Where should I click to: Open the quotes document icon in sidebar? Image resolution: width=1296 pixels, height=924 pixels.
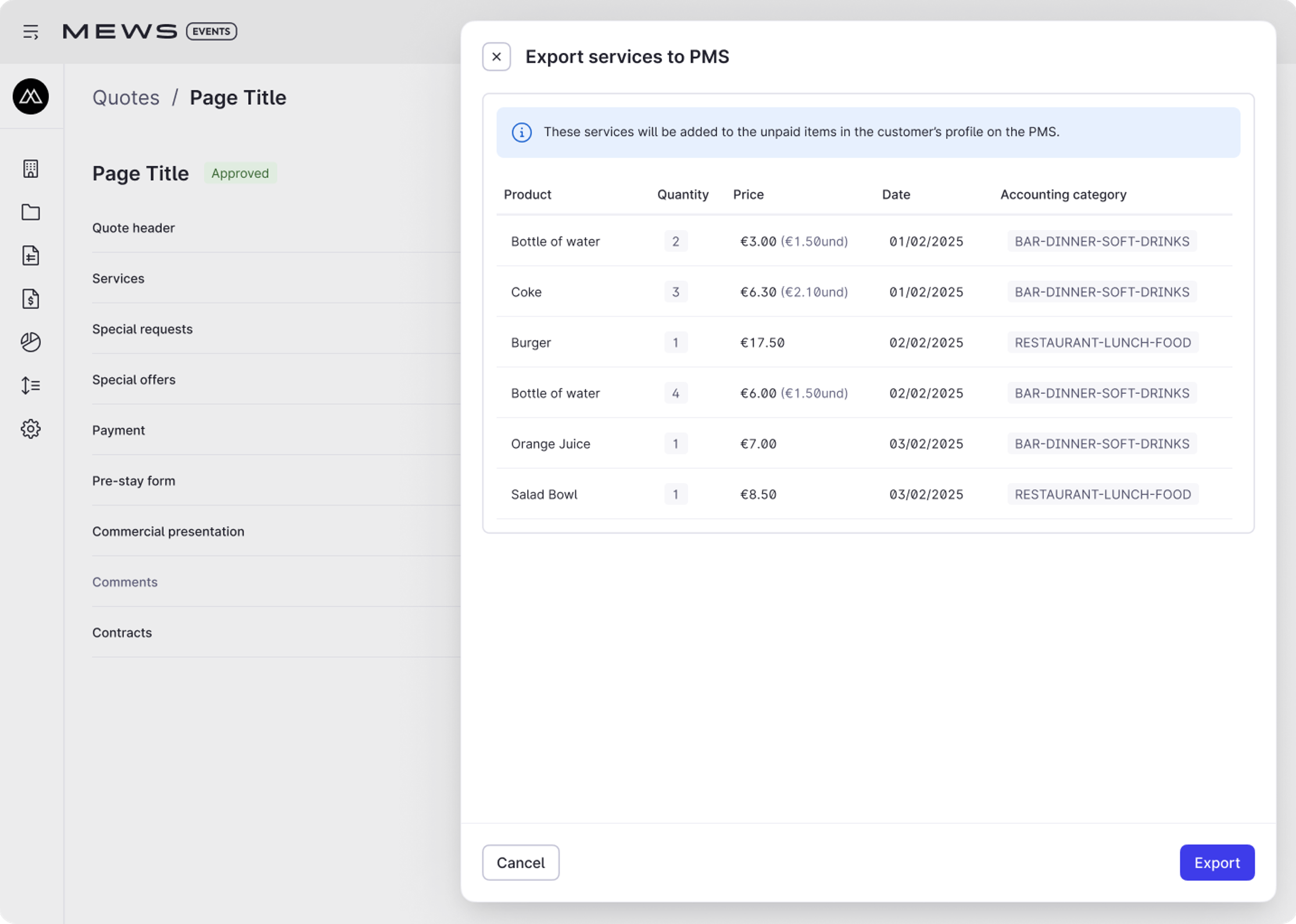31,256
